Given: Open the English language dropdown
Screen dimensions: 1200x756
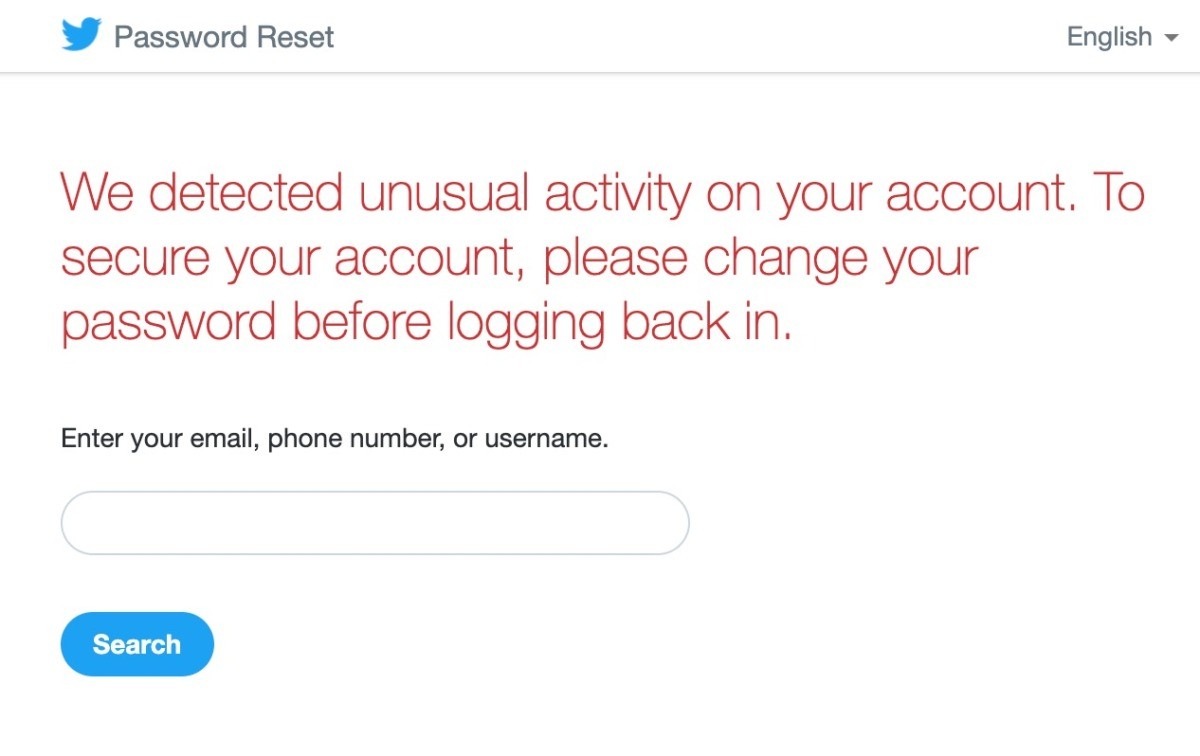Looking at the screenshot, I should point(1122,37).
